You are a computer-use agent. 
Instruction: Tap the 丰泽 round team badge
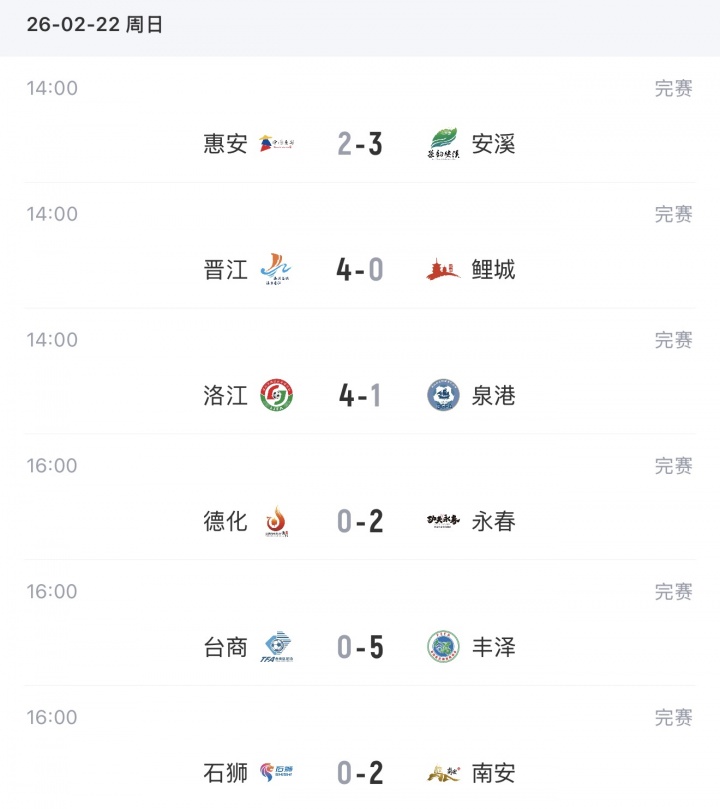(443, 648)
